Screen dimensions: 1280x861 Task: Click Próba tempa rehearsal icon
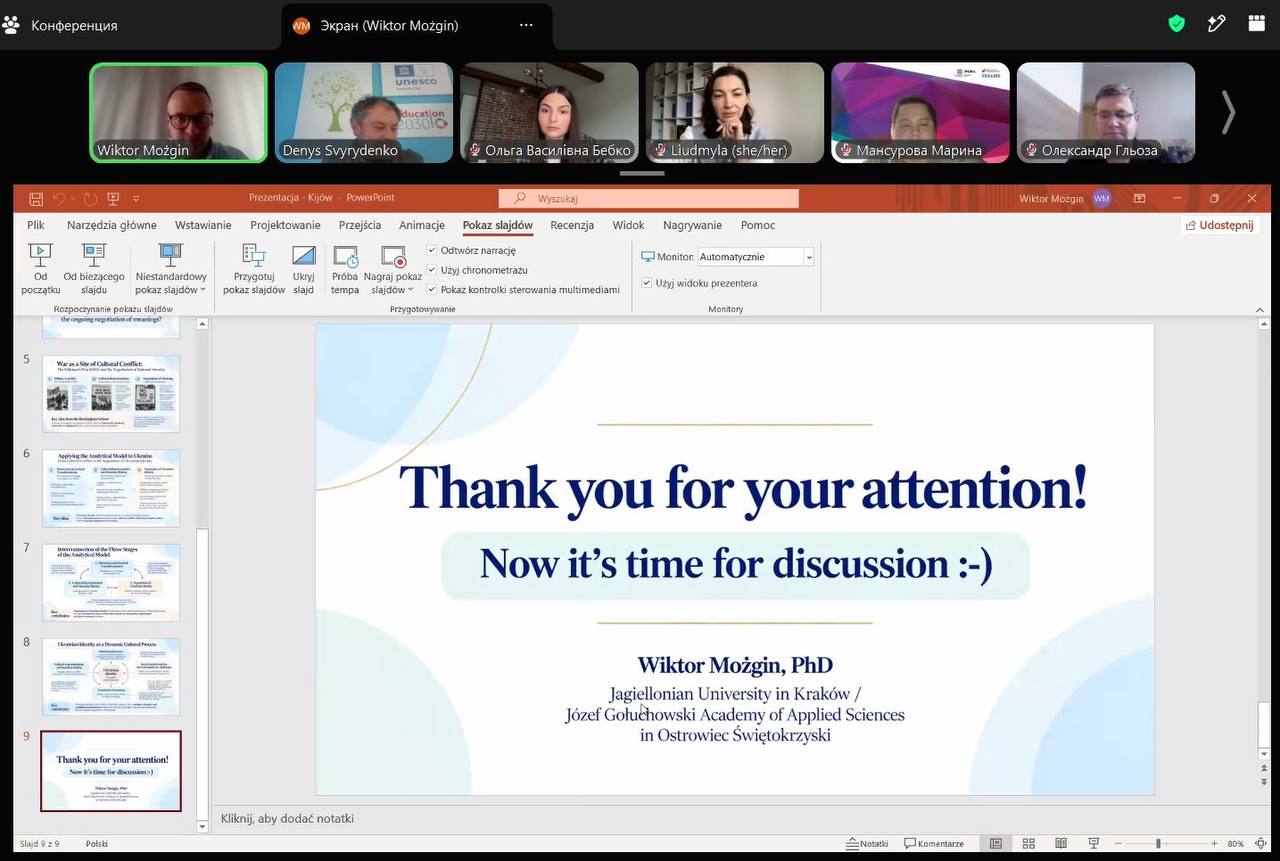click(x=345, y=256)
